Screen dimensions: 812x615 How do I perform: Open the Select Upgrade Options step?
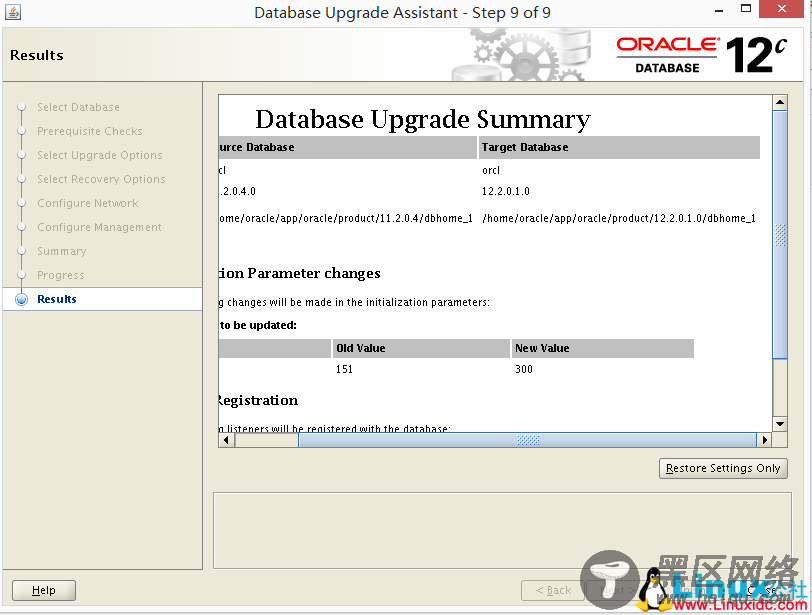coord(99,155)
